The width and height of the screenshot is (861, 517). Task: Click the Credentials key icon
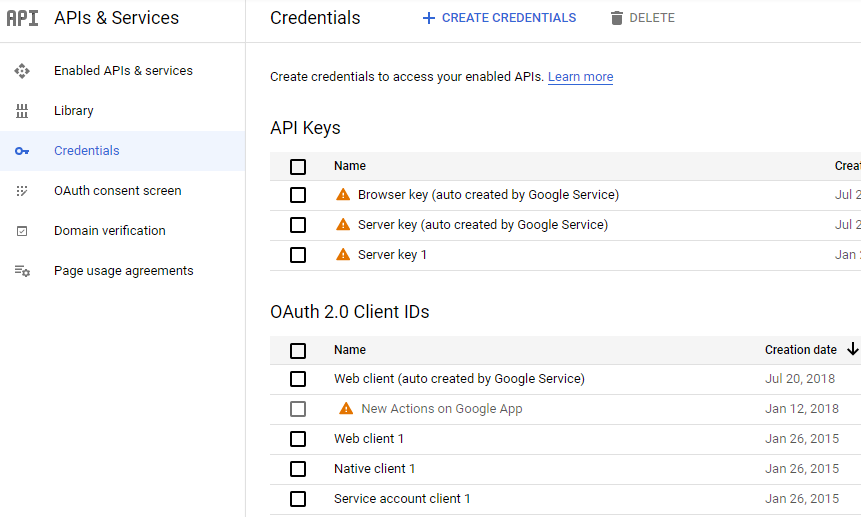[22, 151]
